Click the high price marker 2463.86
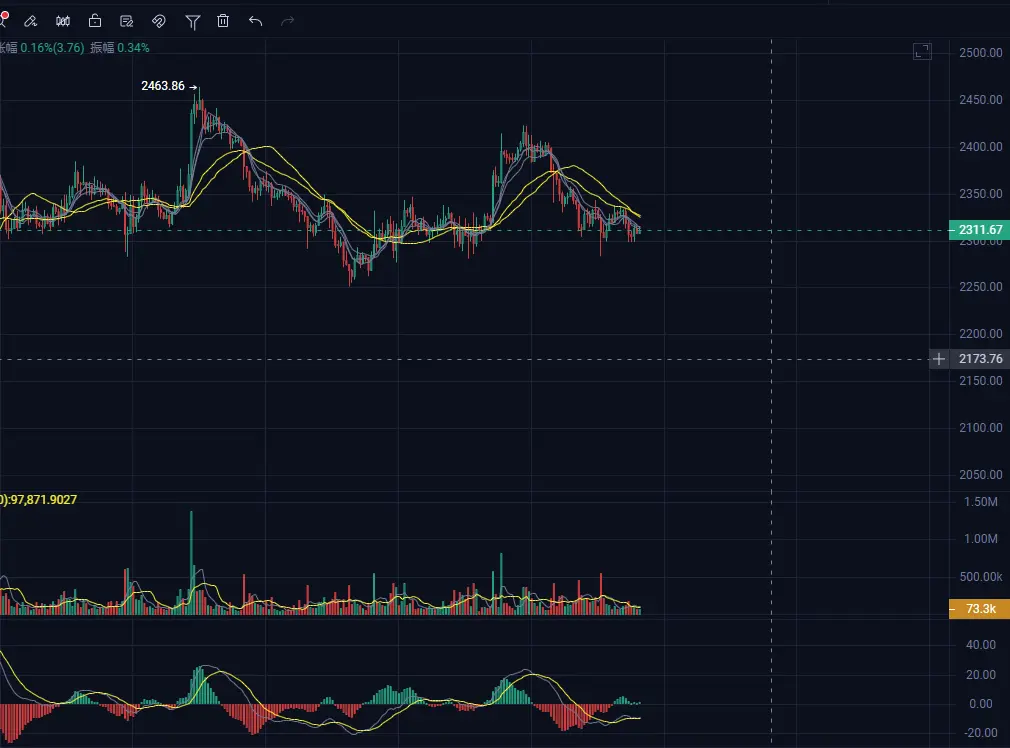 (163, 86)
